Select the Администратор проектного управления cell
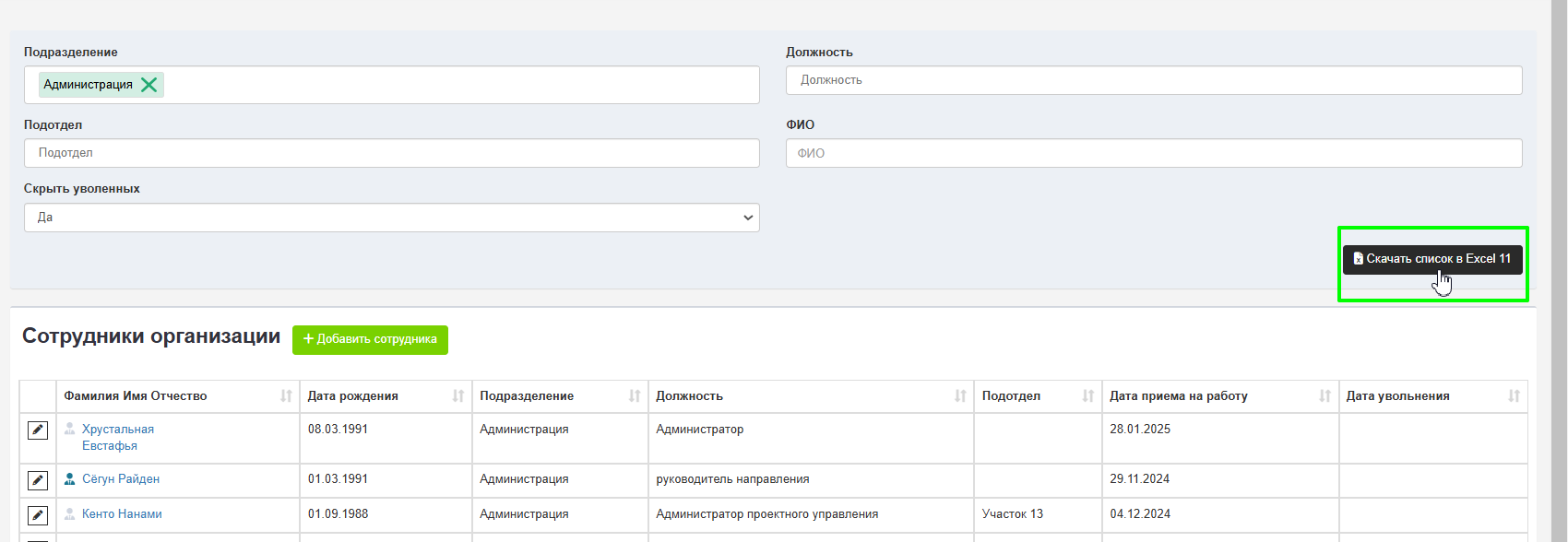The width and height of the screenshot is (1568, 542). coord(811,514)
